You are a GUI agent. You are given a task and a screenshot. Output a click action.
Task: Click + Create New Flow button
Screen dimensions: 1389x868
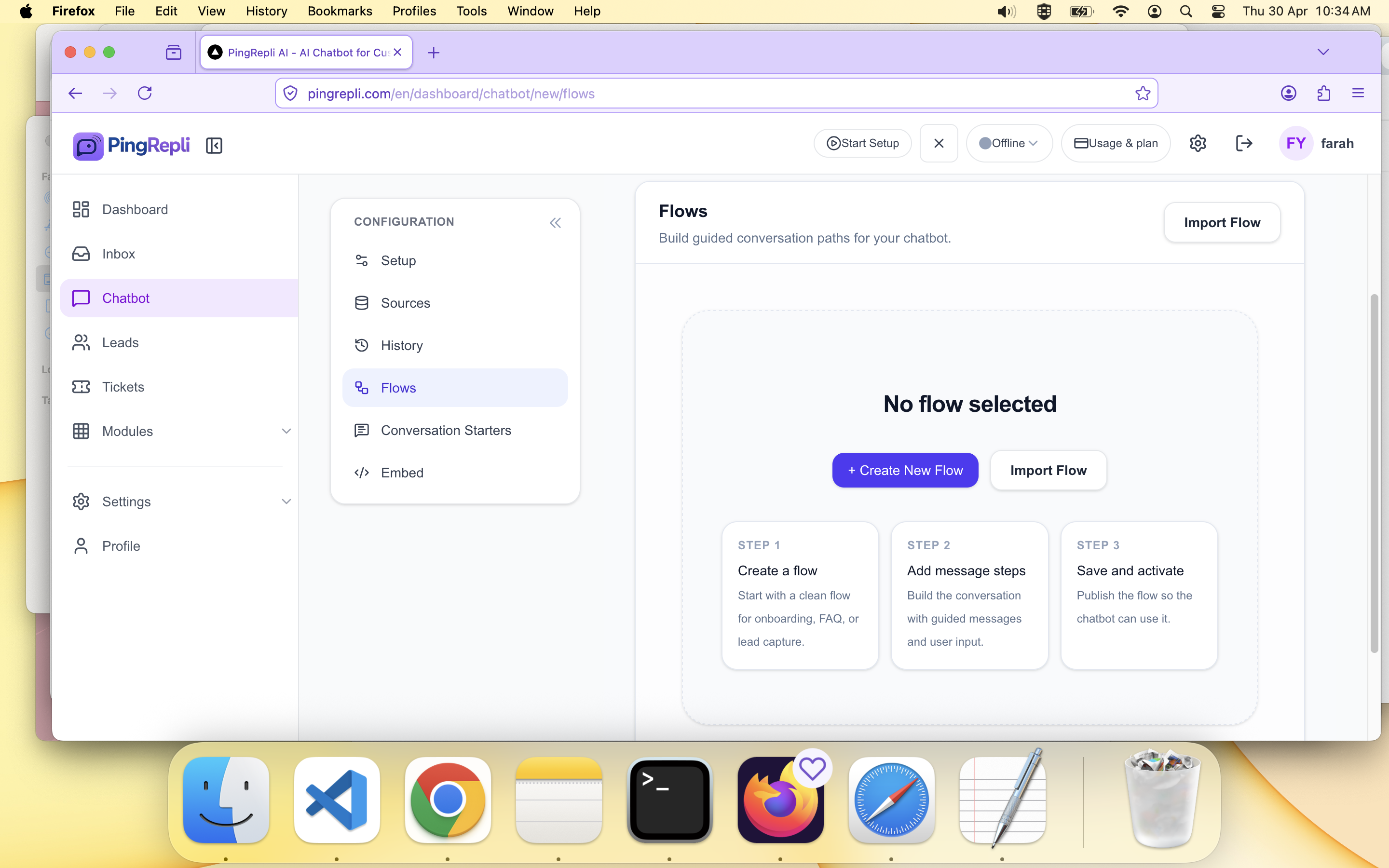(x=905, y=470)
